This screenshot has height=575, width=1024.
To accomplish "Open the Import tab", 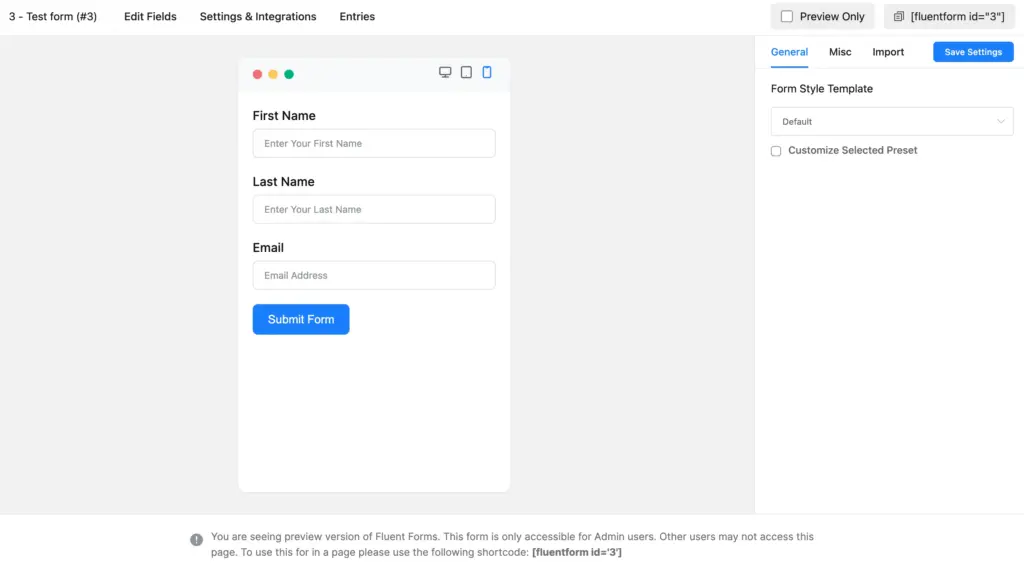I will pyautogui.click(x=888, y=52).
